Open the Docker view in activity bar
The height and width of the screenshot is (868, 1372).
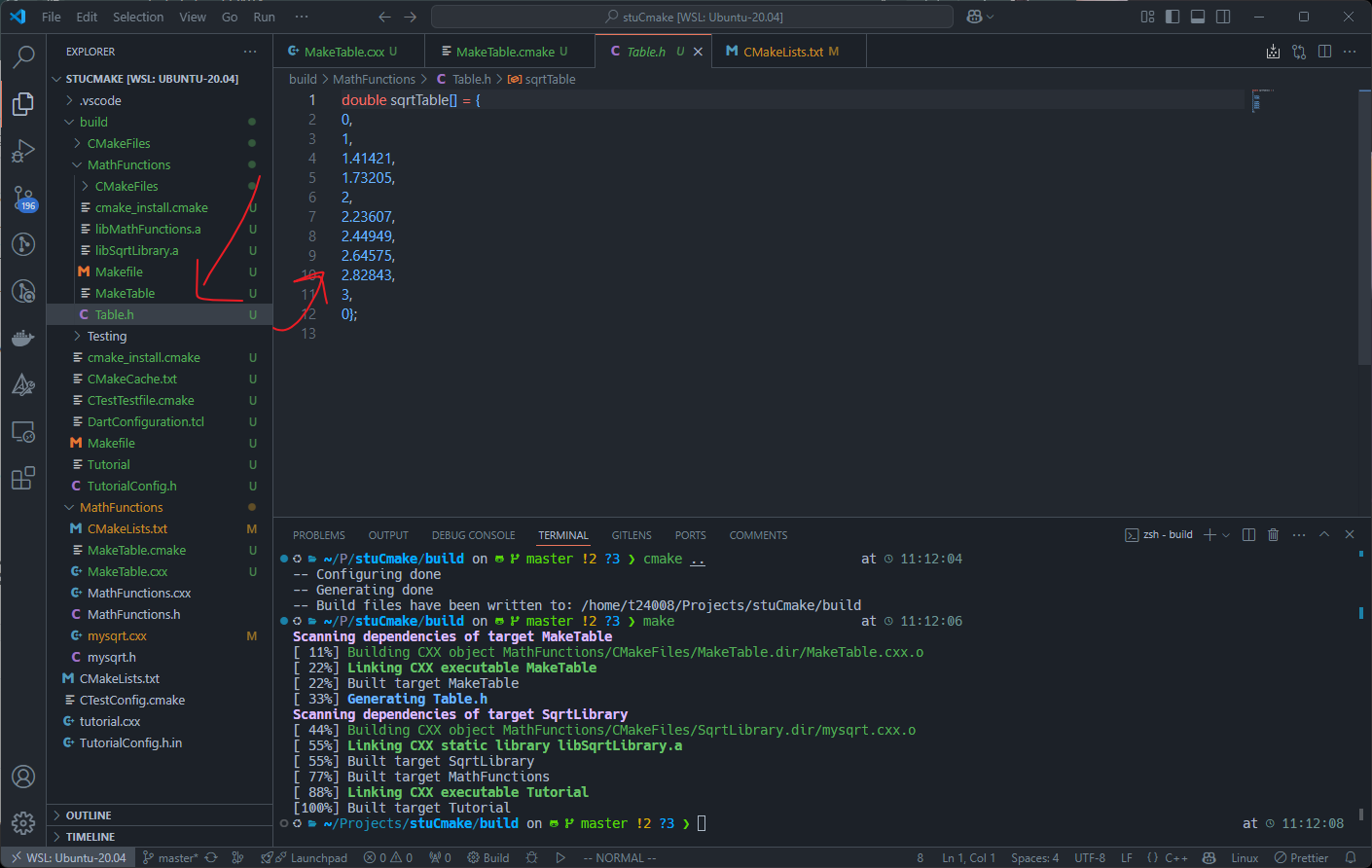pyautogui.click(x=23, y=338)
